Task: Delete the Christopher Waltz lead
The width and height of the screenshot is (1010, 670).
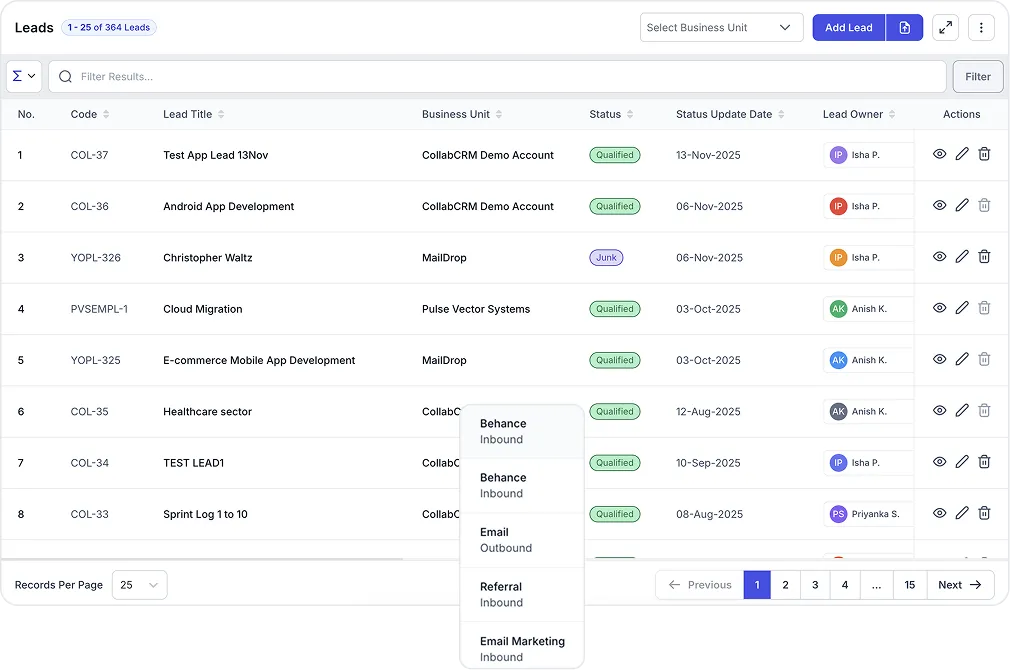Action: 984,257
